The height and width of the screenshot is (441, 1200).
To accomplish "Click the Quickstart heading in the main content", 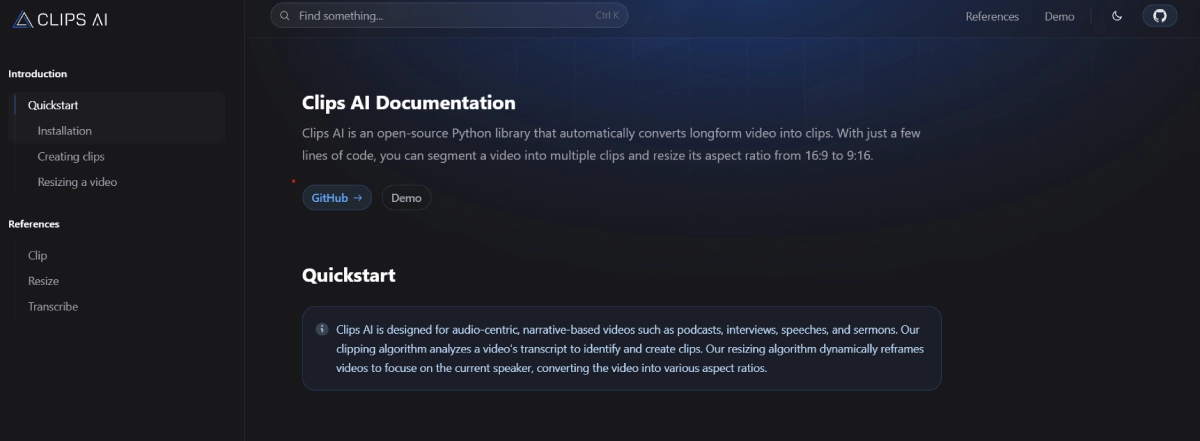I will [348, 275].
